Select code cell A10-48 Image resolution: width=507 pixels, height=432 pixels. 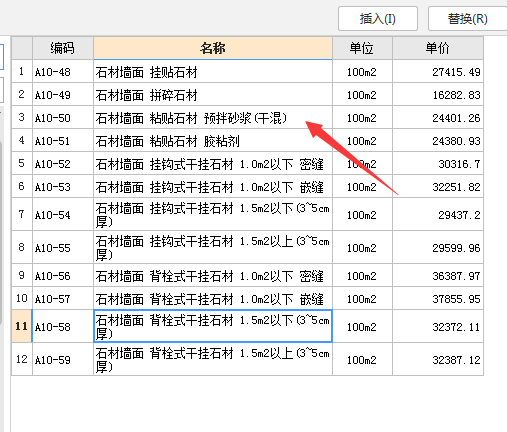click(63, 72)
